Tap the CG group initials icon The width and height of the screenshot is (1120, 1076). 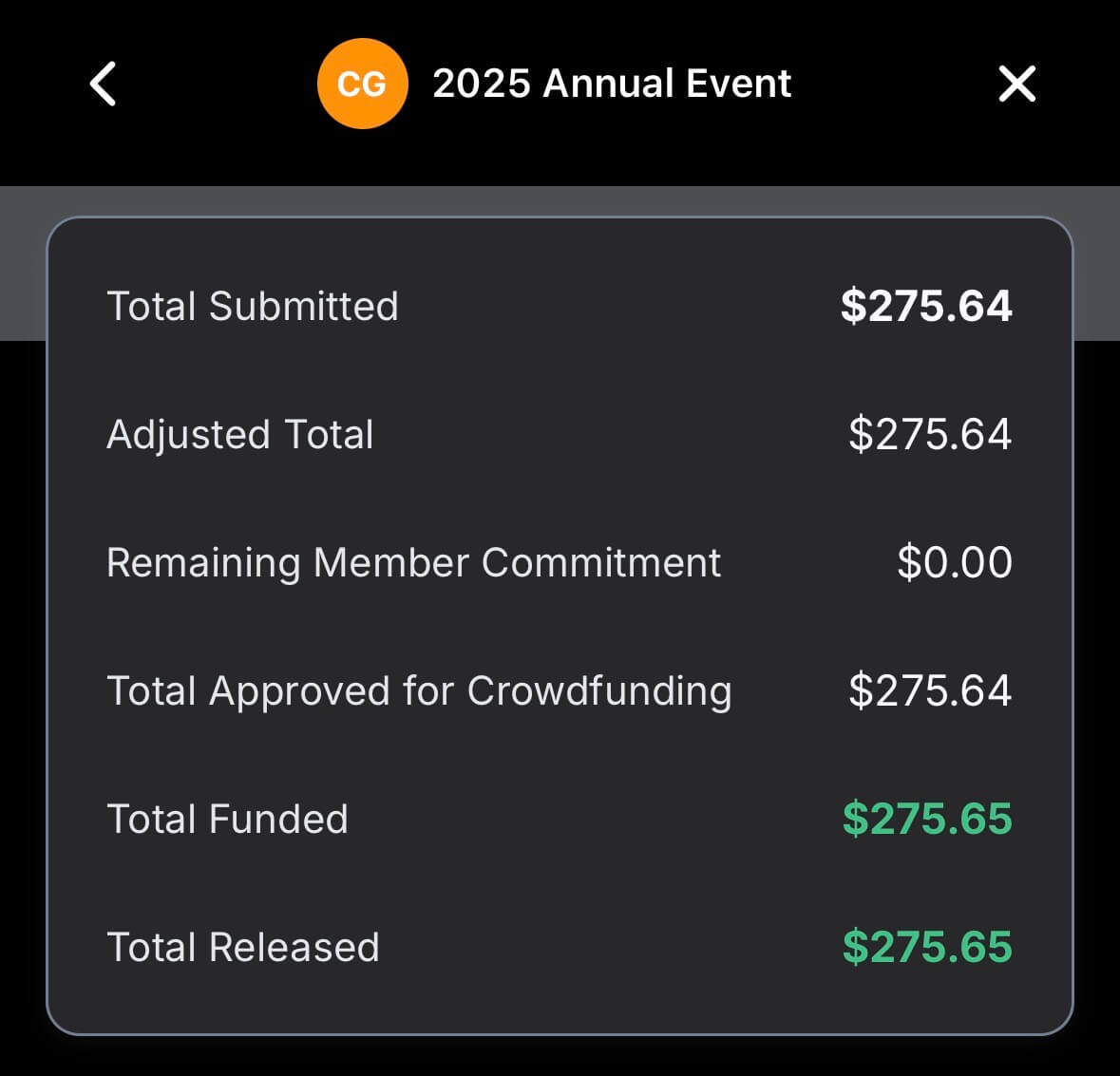click(363, 83)
